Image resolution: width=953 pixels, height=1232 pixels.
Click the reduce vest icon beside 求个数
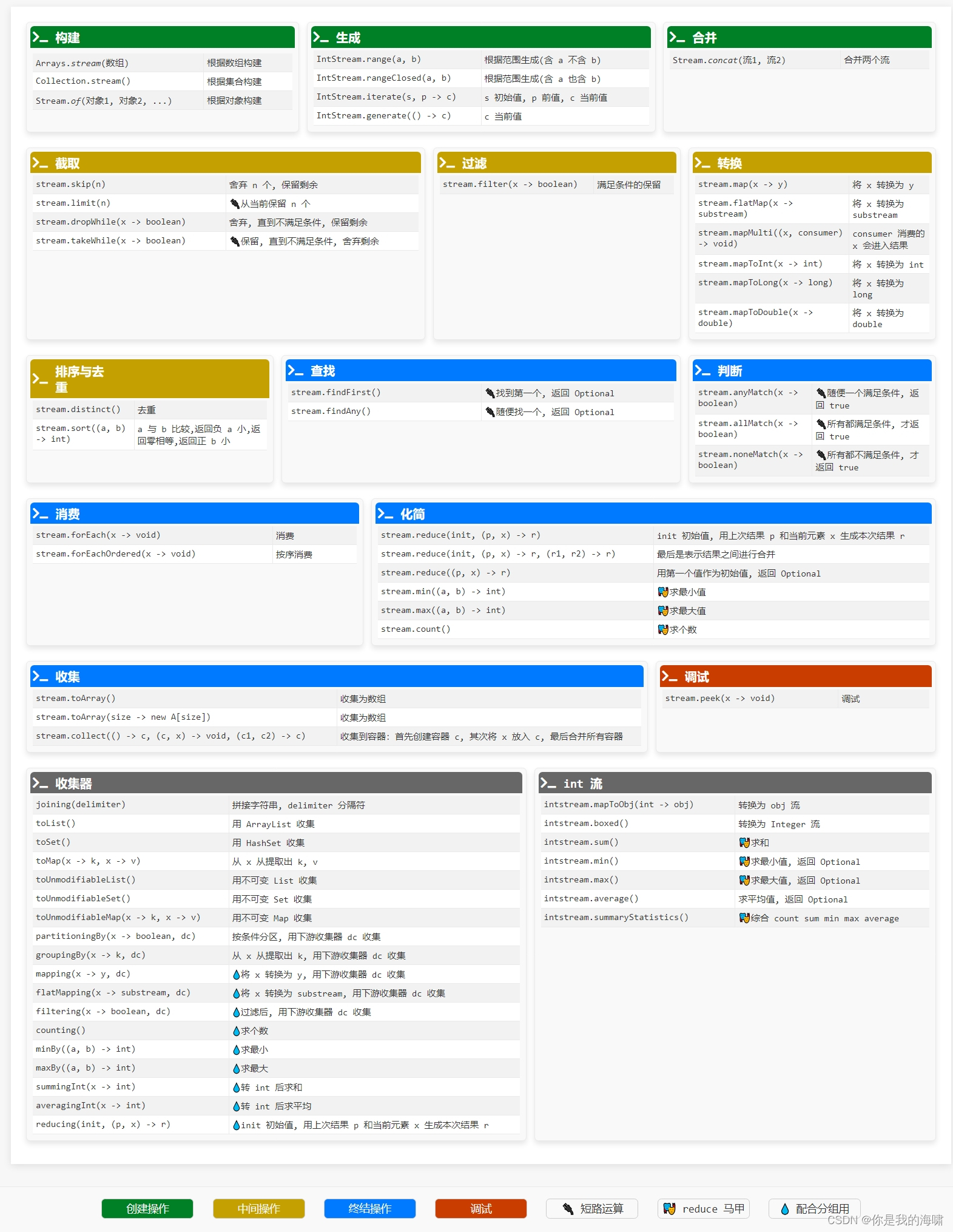(x=663, y=629)
